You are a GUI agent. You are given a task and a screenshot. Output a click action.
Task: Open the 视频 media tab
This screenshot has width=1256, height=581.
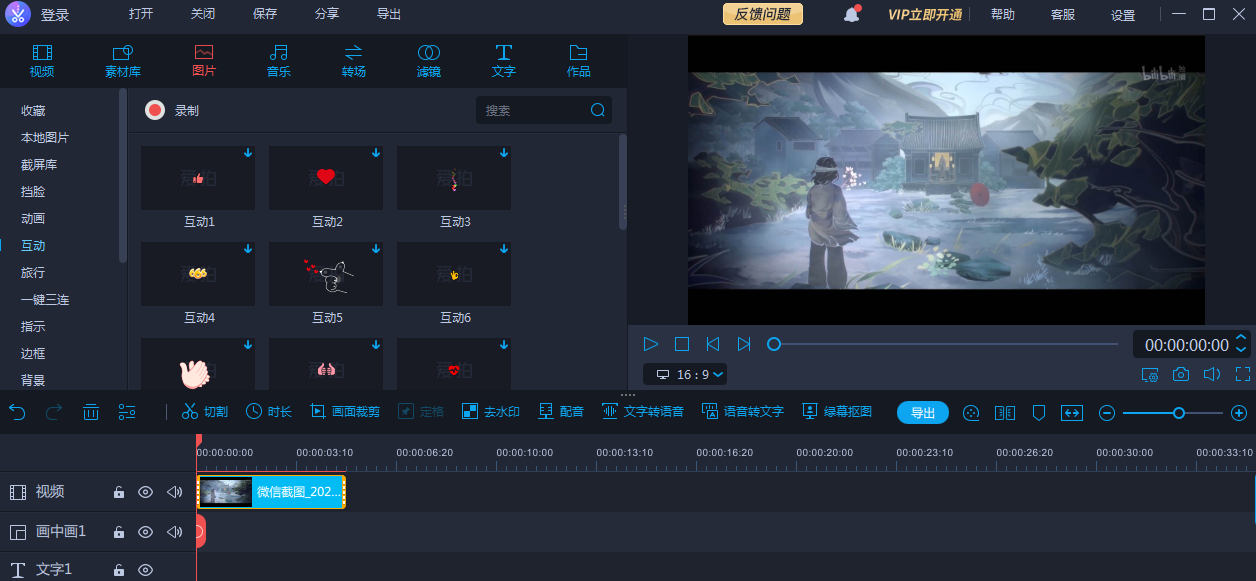tap(41, 60)
